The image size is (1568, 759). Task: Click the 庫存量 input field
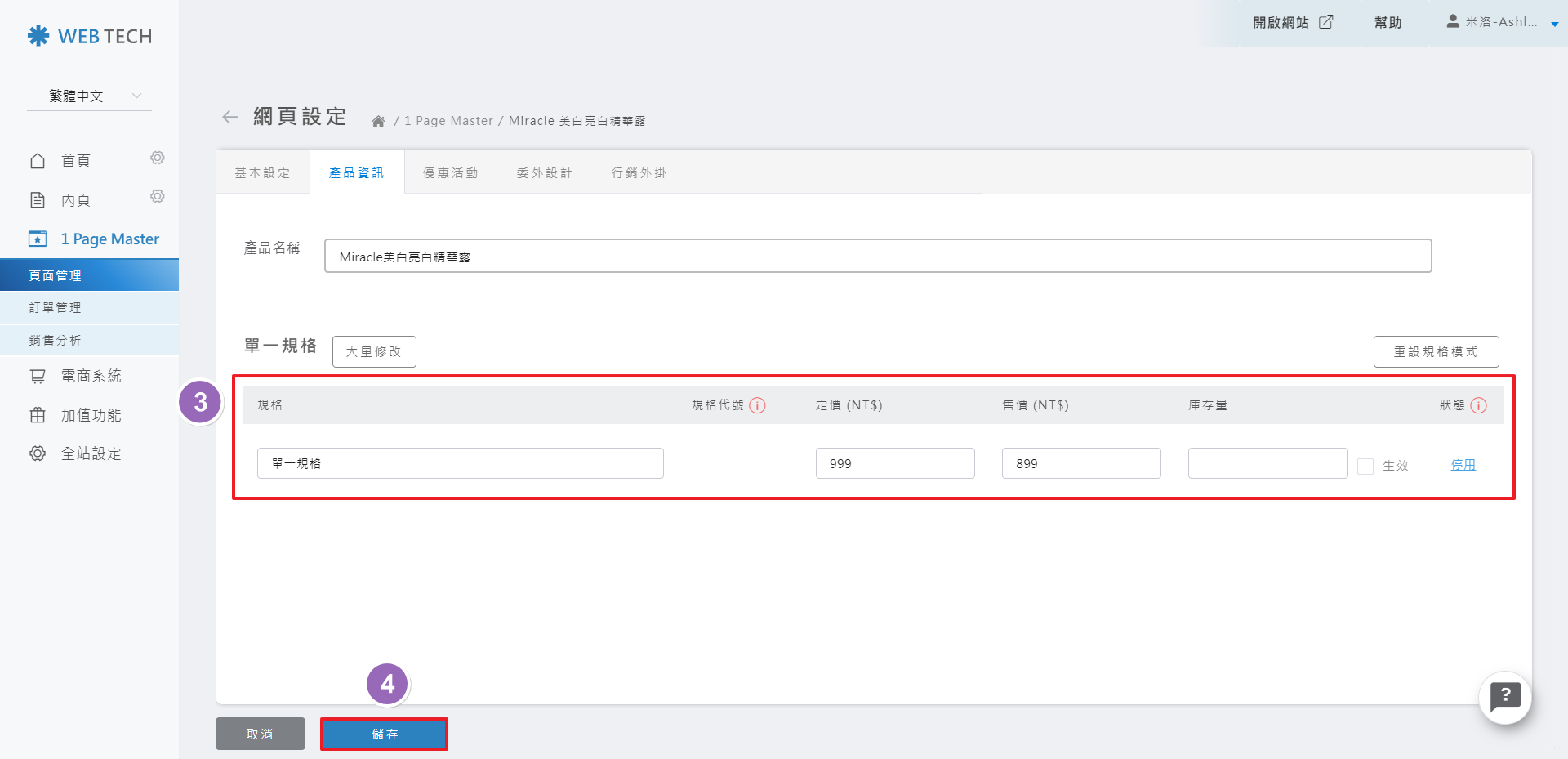pos(1267,463)
